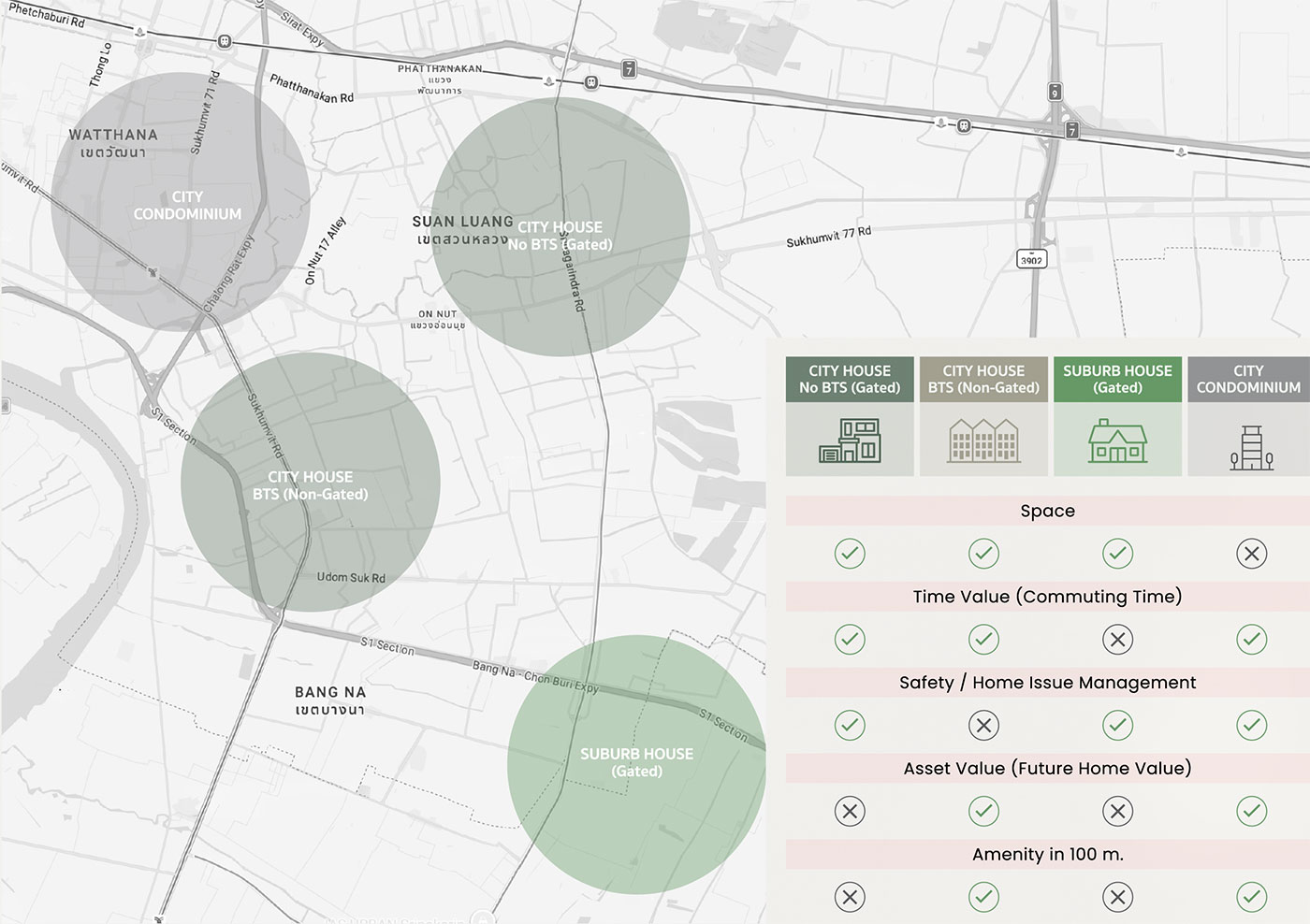Click the Thong Lo road label
Screen dimensions: 1310x924
[100, 65]
